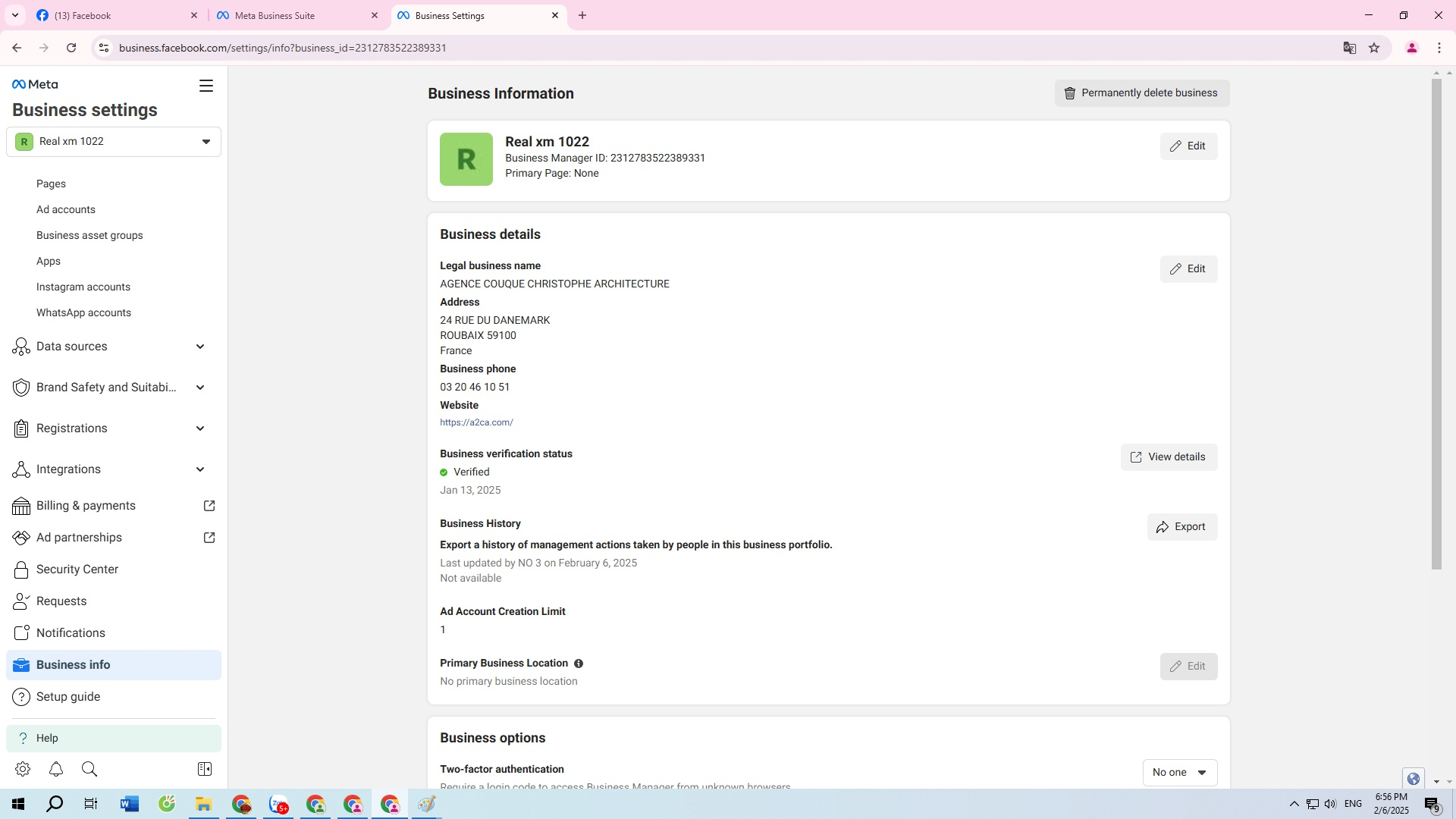The width and height of the screenshot is (1456, 819).
Task: Open the https://a2ca.com/ website link
Action: coord(476,422)
